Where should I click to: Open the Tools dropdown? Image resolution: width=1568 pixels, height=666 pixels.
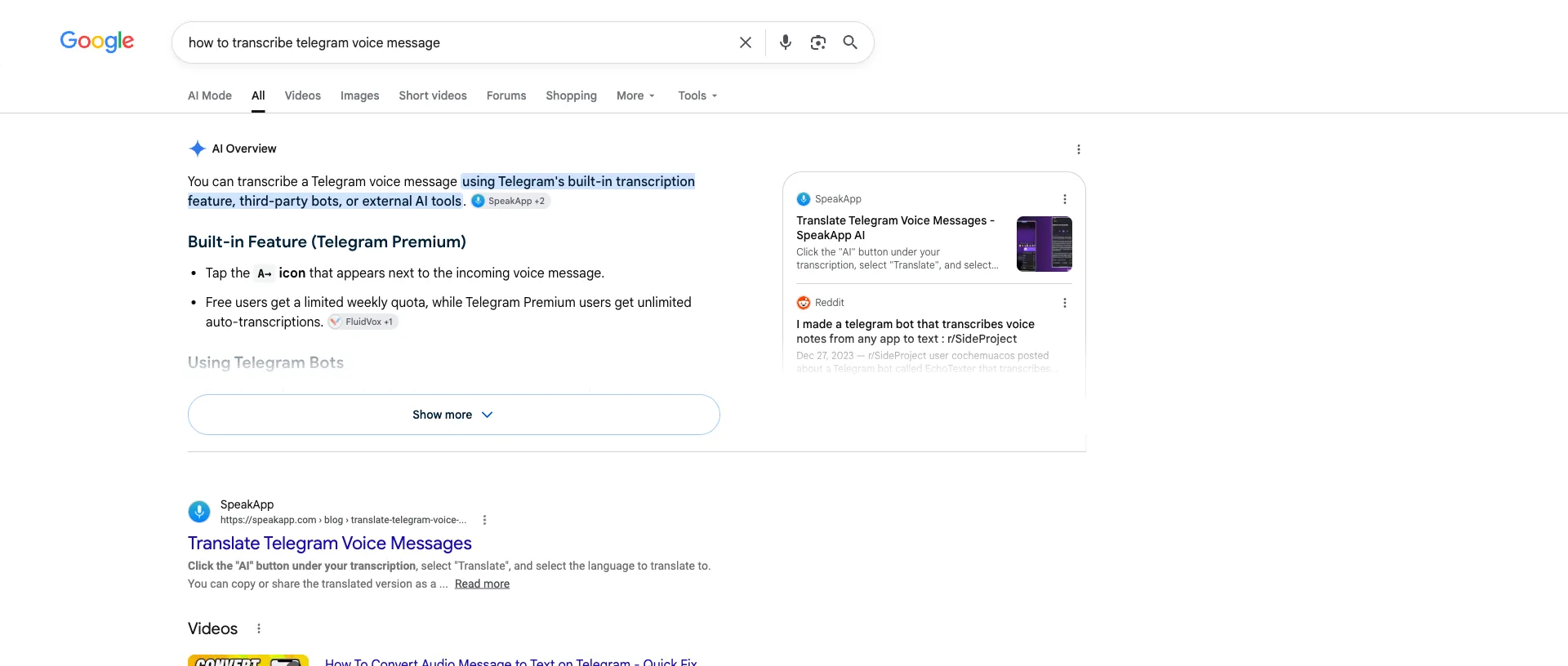(x=697, y=95)
